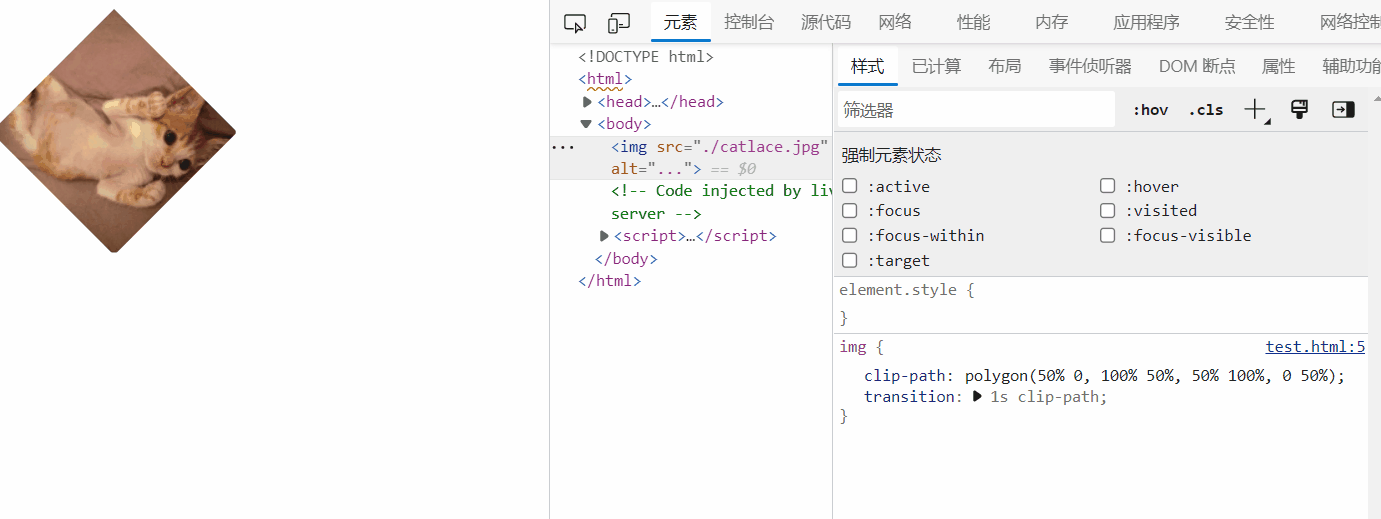Open the test.html:5 source link
Image resolution: width=1381 pixels, height=519 pixels.
coord(1314,347)
